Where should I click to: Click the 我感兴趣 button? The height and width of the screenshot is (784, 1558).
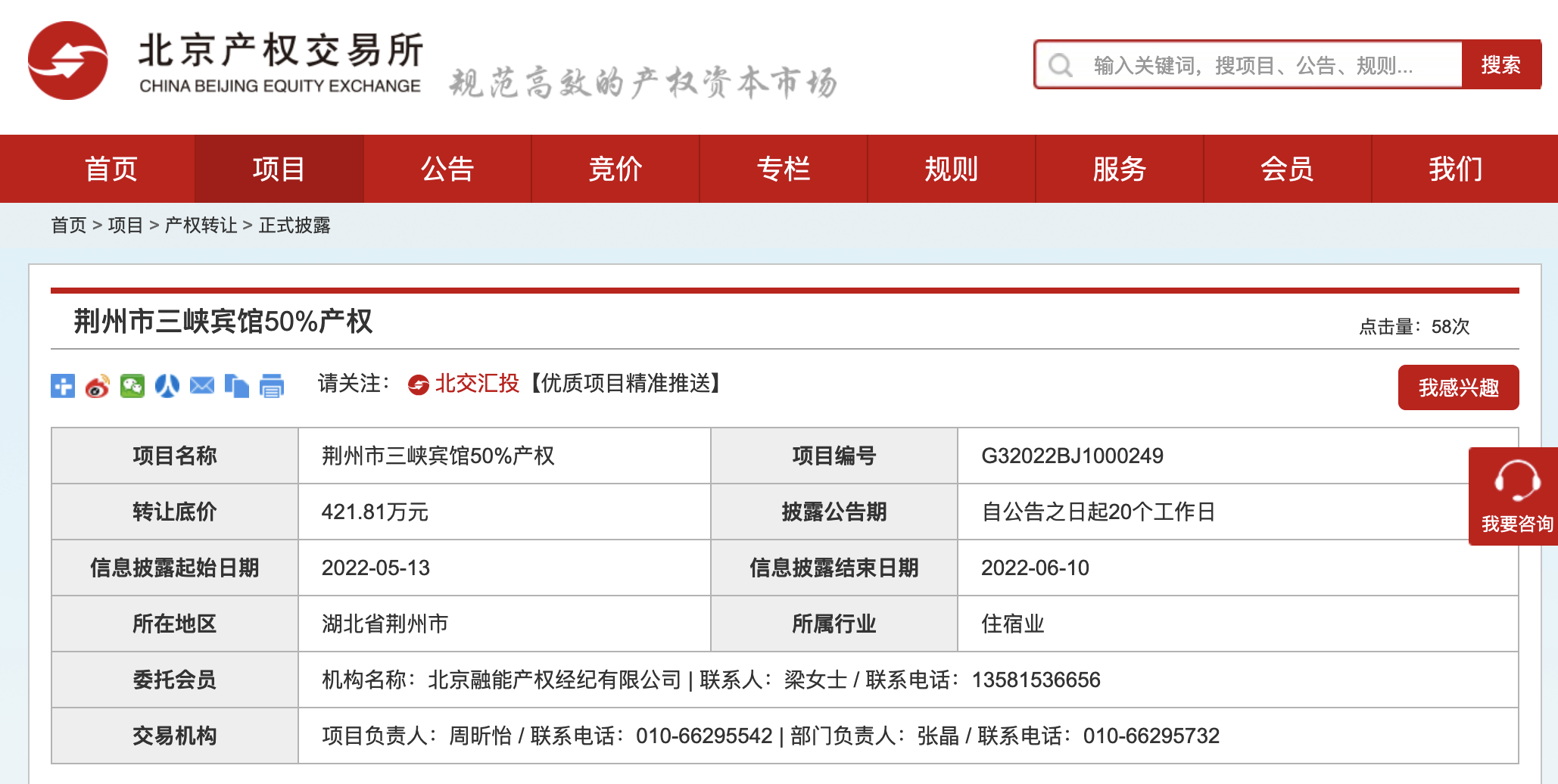1458,387
